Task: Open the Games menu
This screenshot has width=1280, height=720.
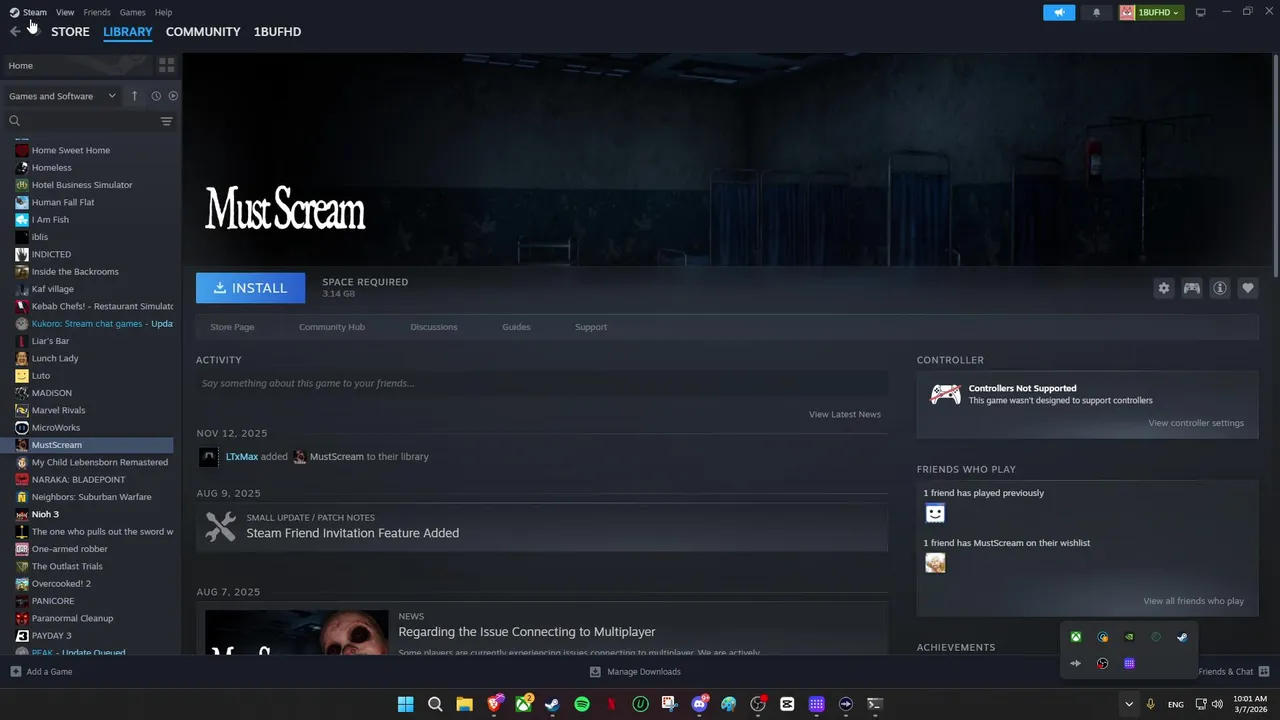Action: [133, 12]
